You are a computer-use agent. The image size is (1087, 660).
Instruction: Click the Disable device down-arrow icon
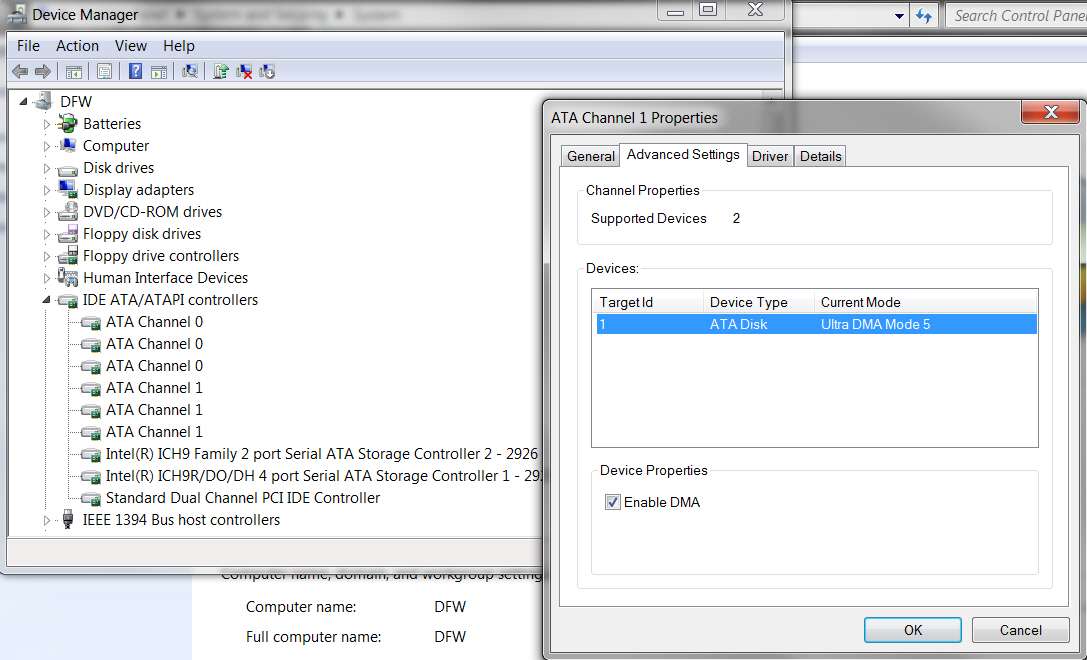coord(267,71)
